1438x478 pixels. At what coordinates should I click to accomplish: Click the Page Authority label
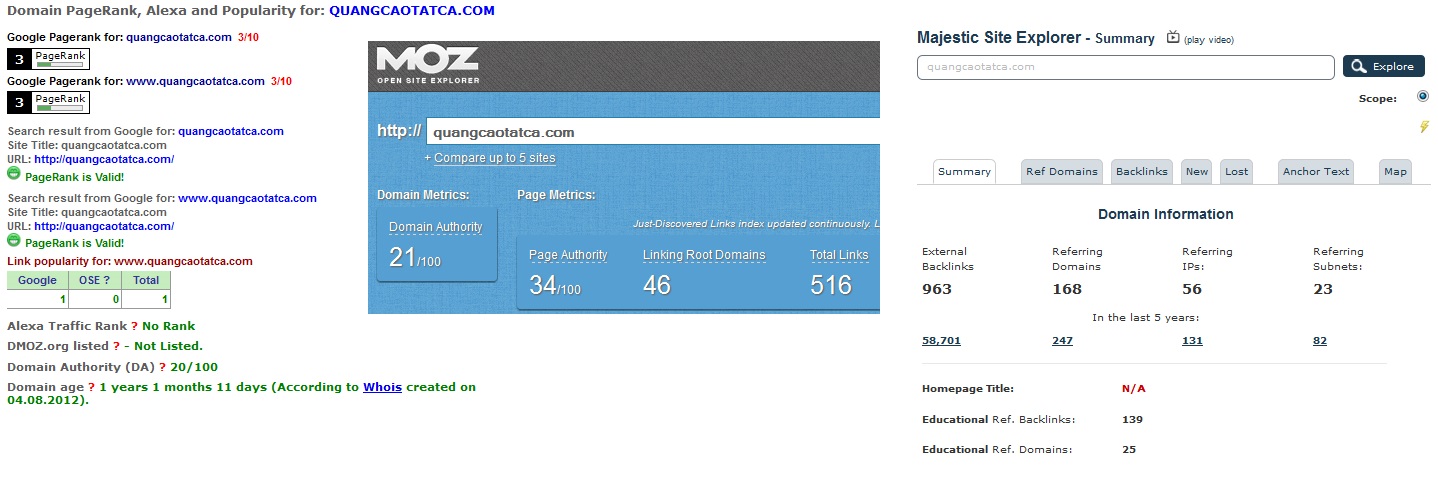tap(568, 255)
